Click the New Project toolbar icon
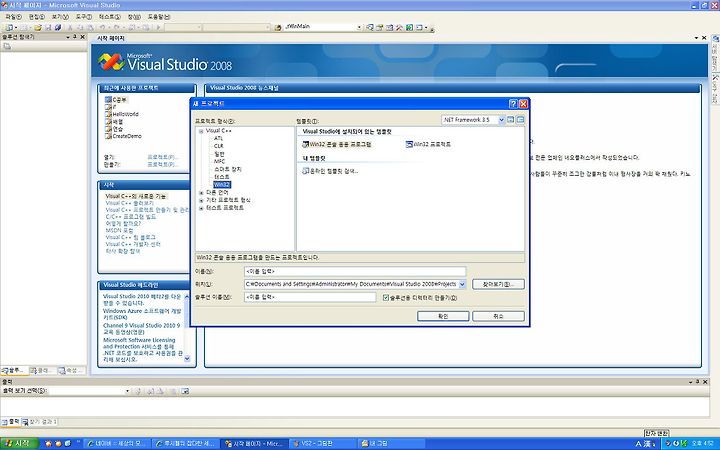The height and width of the screenshot is (450, 720). pyautogui.click(x=9, y=28)
